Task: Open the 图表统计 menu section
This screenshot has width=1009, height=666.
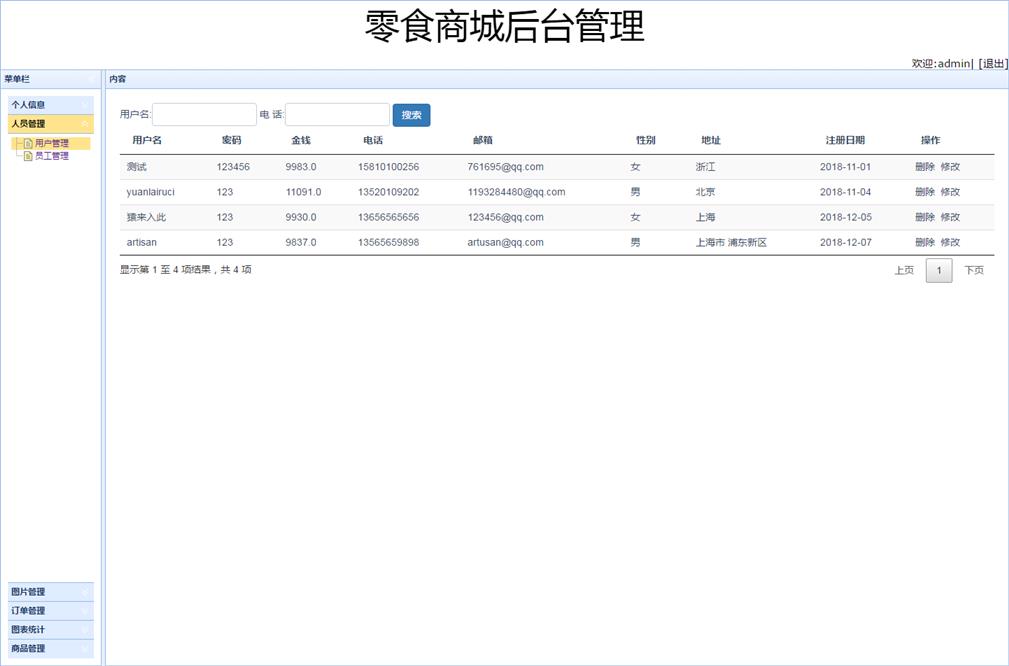Action: point(50,630)
